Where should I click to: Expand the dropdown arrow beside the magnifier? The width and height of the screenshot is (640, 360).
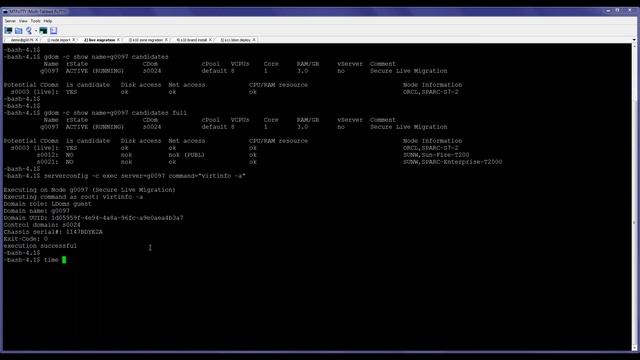pos(36,31)
